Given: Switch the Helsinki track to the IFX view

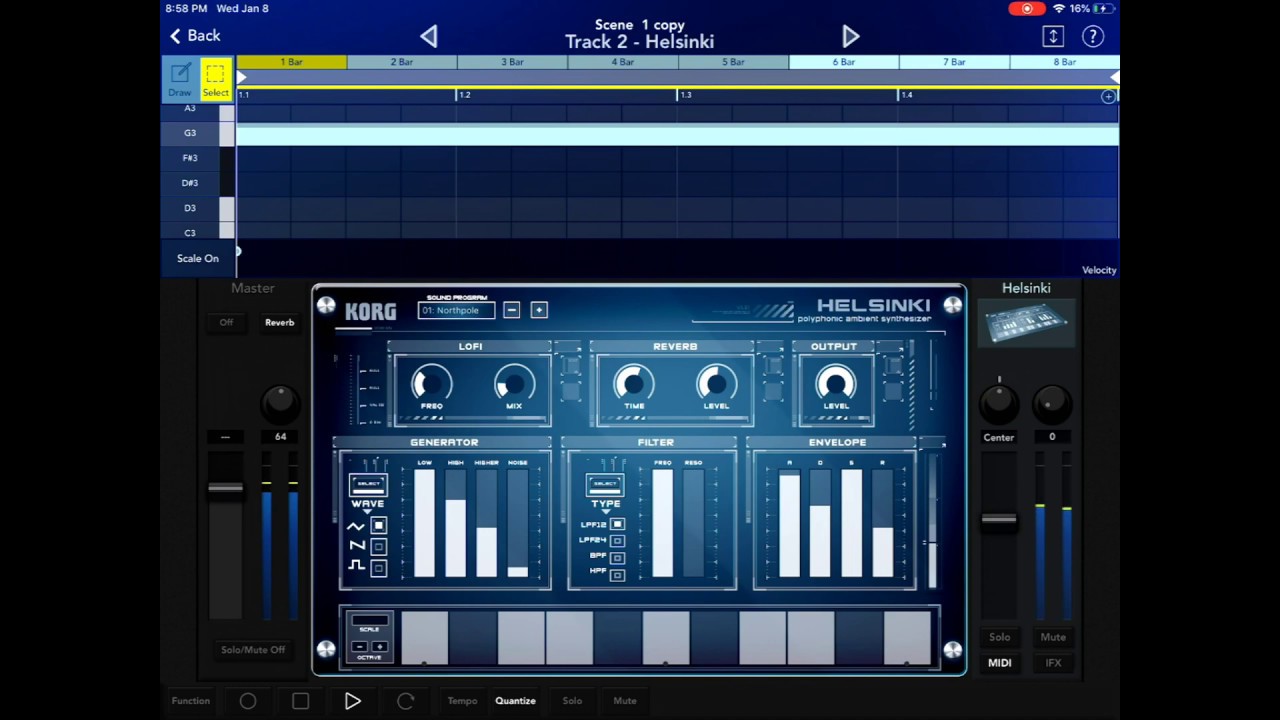Looking at the screenshot, I should tap(1053, 663).
